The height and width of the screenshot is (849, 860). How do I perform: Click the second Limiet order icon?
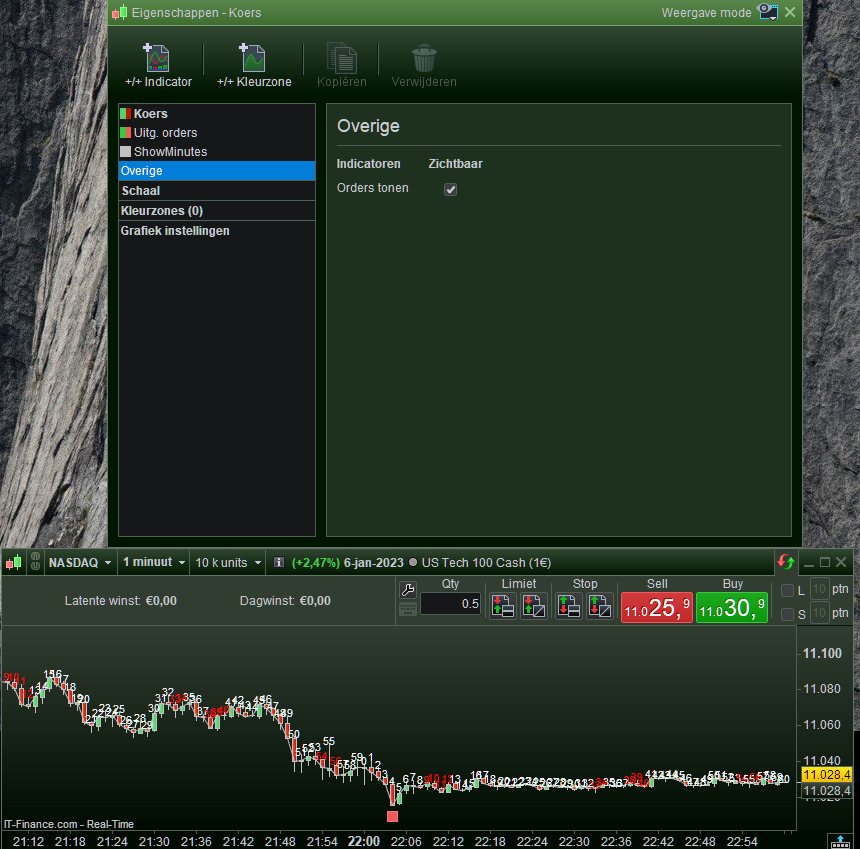534,607
